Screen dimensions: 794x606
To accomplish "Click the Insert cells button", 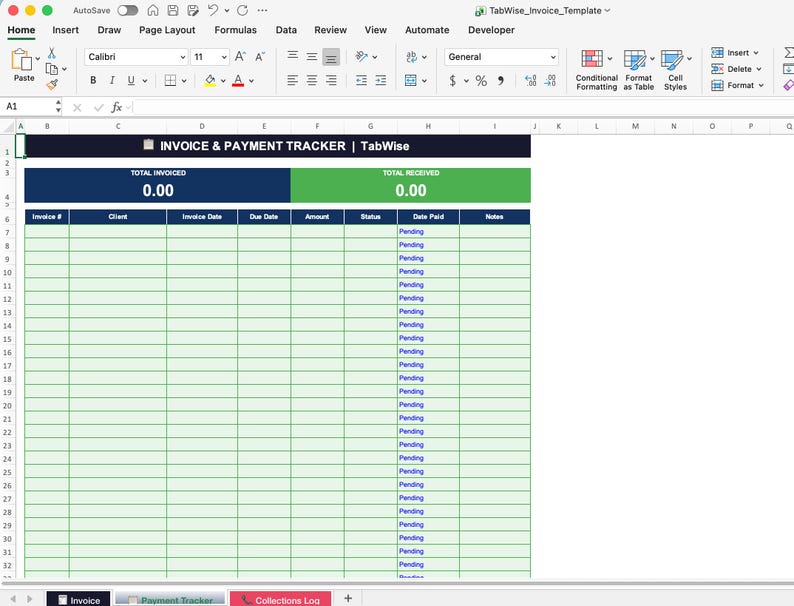I will [735, 53].
